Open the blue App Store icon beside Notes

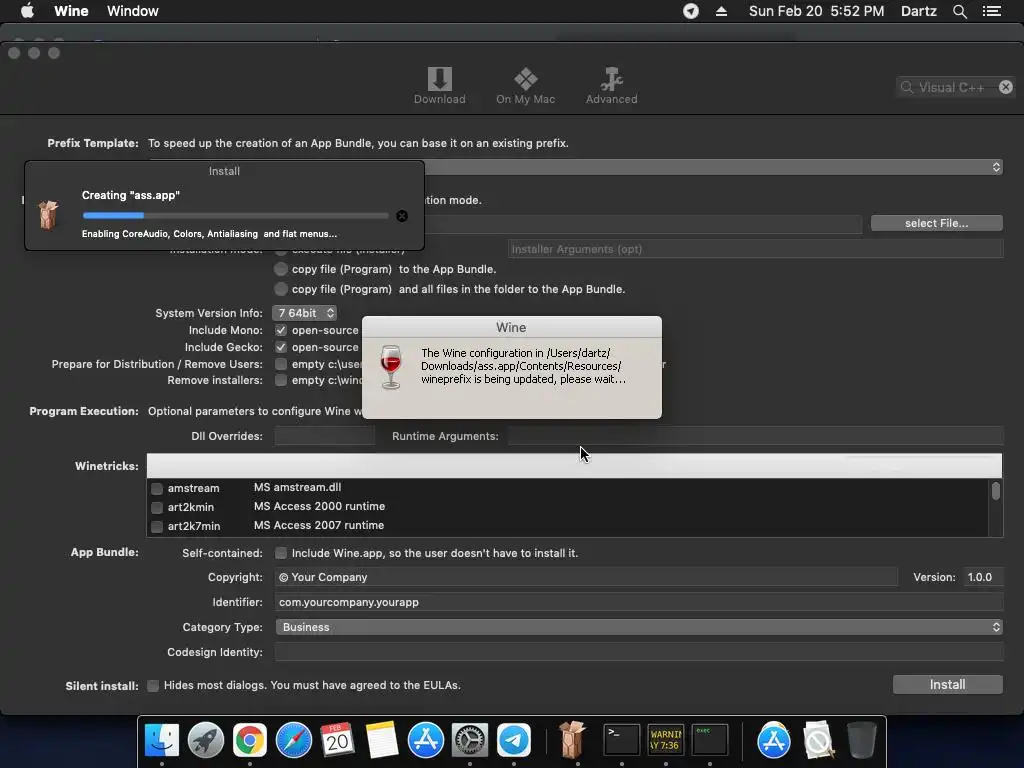426,740
